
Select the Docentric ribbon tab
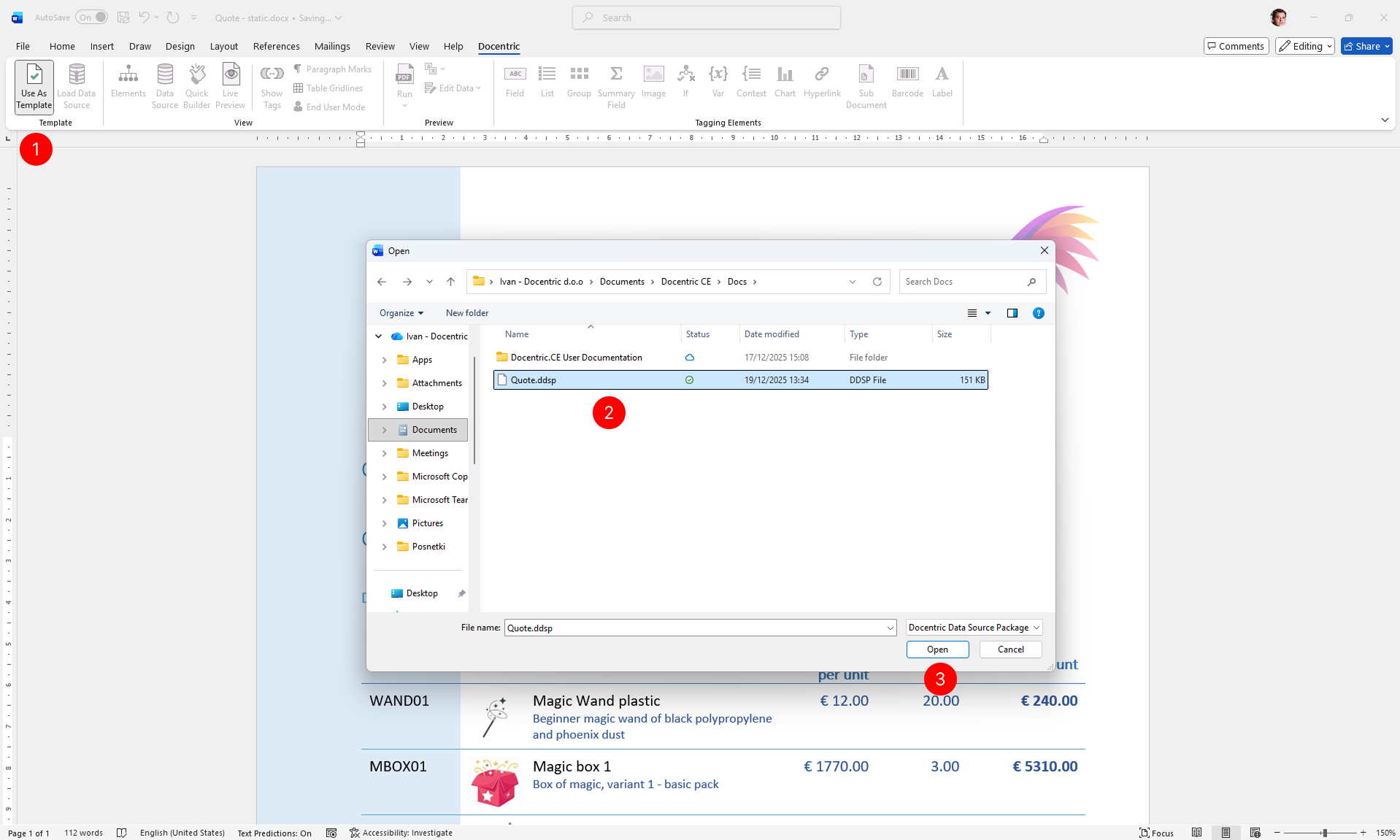pyautogui.click(x=499, y=46)
